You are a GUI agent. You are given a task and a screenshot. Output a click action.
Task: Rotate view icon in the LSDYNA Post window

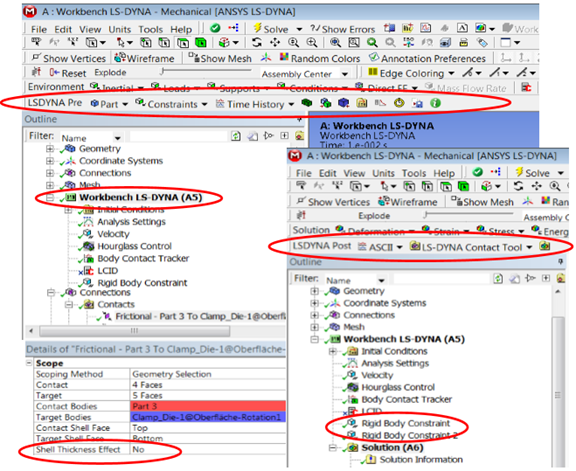tap(518, 186)
